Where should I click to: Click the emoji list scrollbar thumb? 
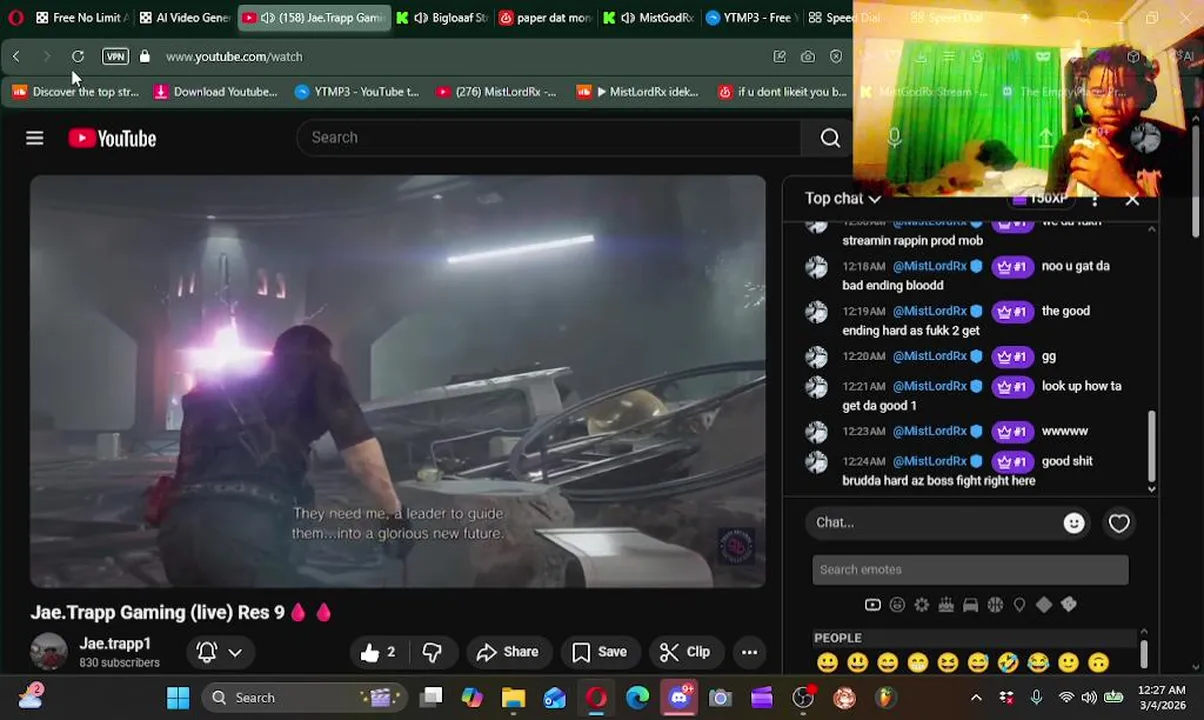click(1144, 655)
